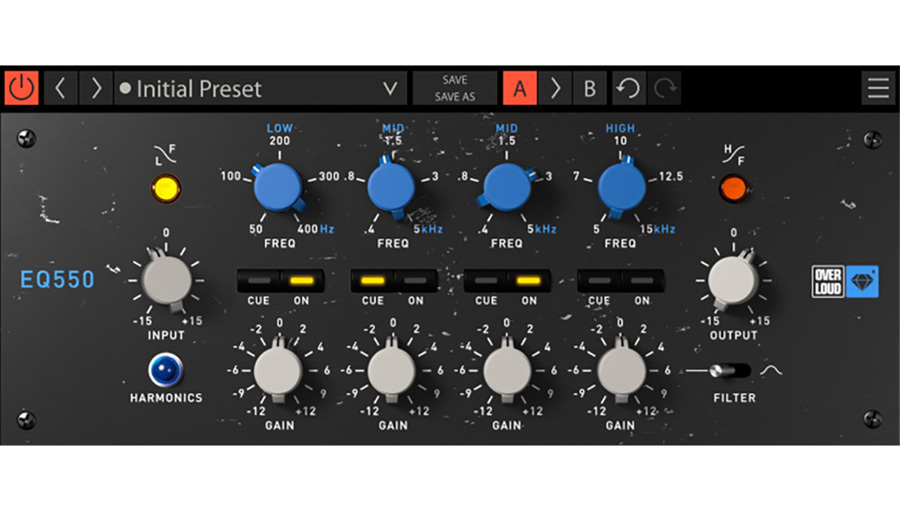Image resolution: width=900 pixels, height=511 pixels.
Task: Enable CUE on the LOW band
Action: (x=259, y=281)
